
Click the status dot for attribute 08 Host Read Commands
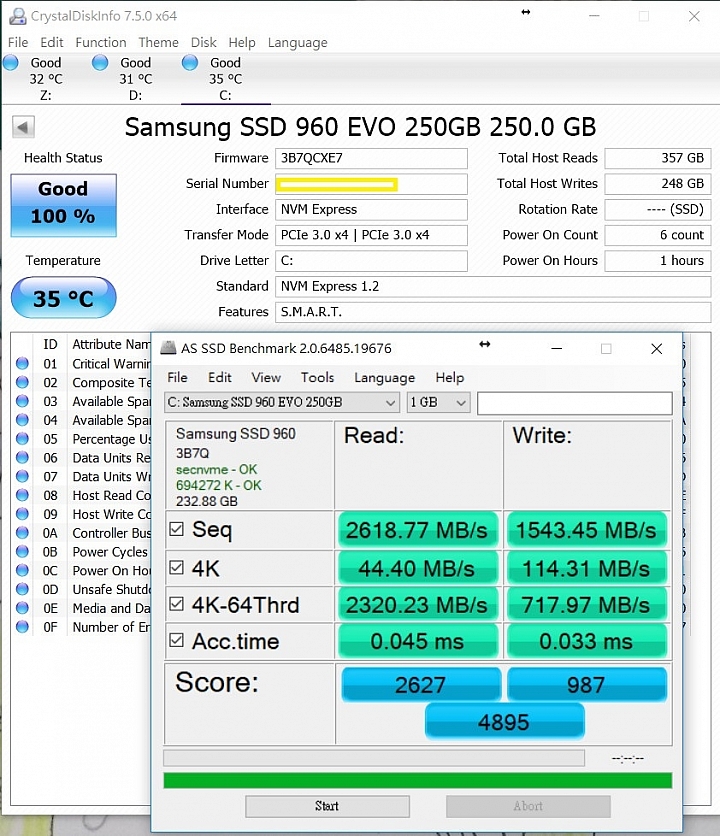[22, 495]
